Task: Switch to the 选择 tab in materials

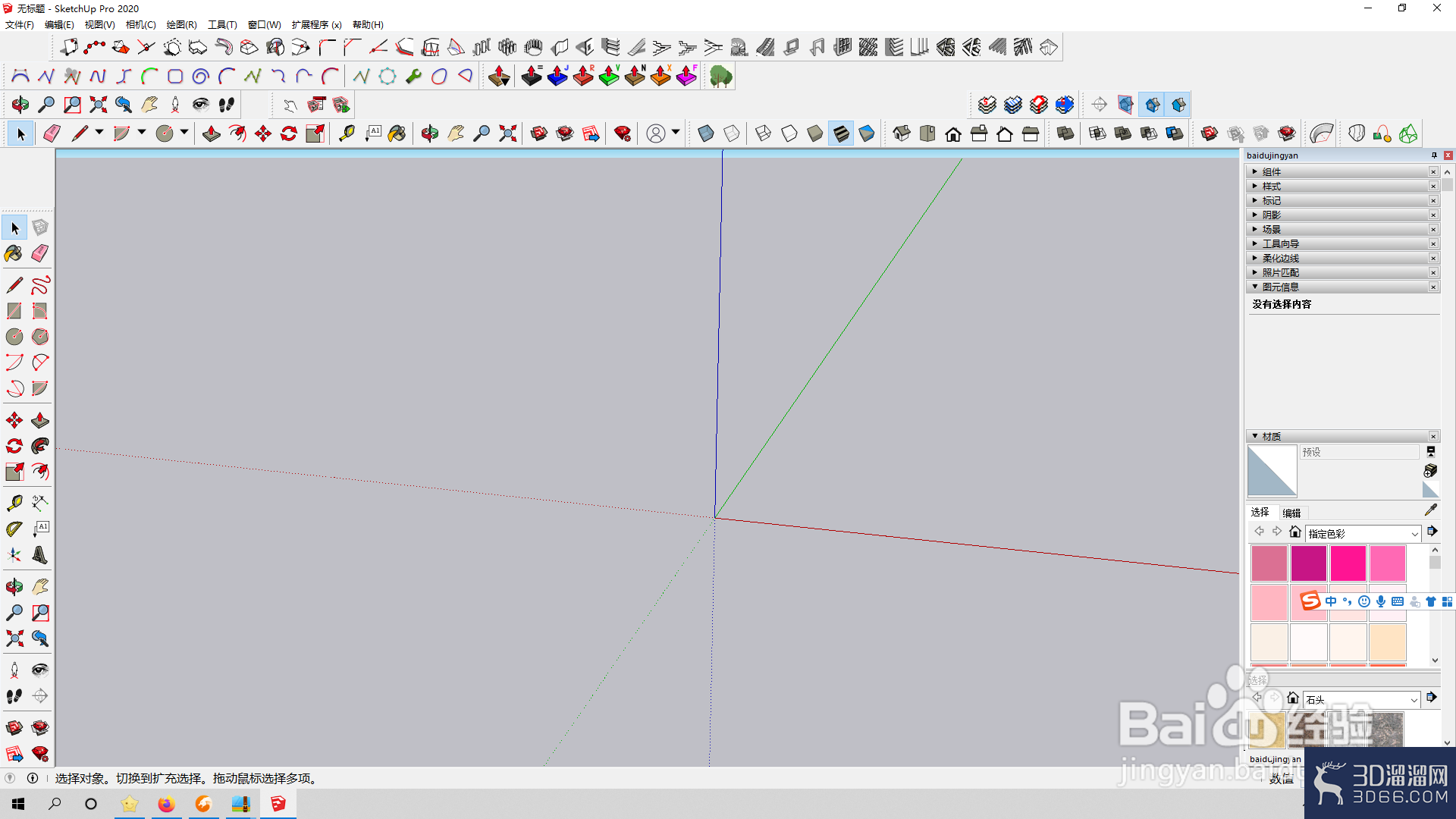Action: [x=1260, y=513]
